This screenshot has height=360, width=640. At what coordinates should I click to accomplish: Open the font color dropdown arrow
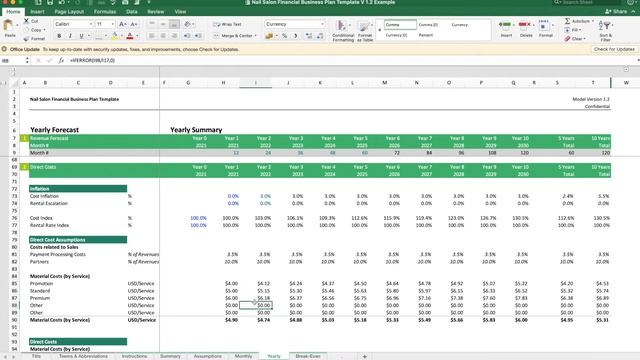coord(137,36)
